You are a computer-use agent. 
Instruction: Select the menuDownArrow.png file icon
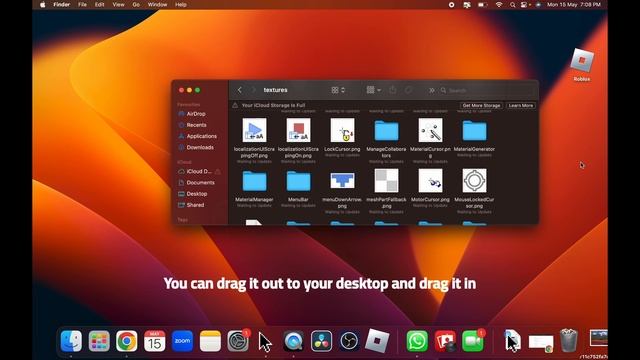342,180
